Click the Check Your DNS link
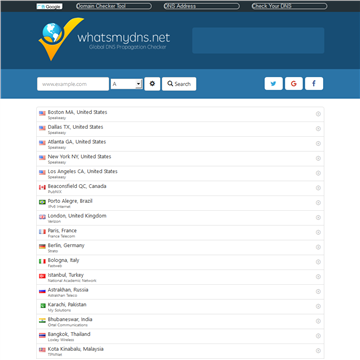 coord(289,6)
